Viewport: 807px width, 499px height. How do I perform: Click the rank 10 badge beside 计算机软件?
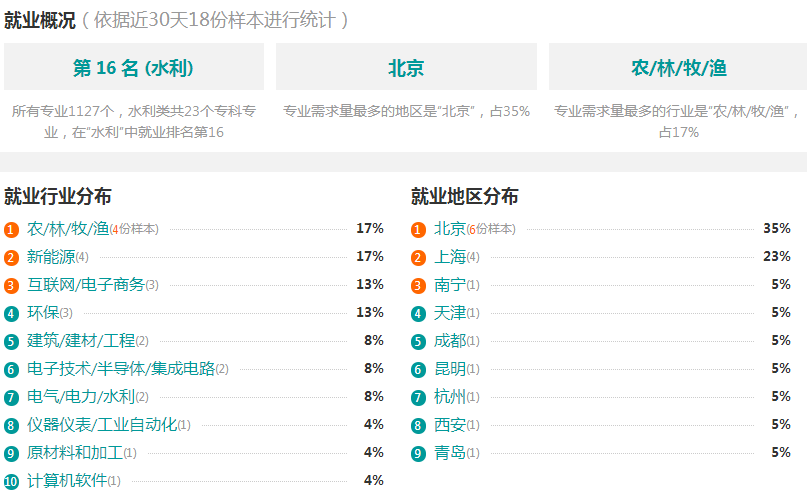click(x=11, y=482)
